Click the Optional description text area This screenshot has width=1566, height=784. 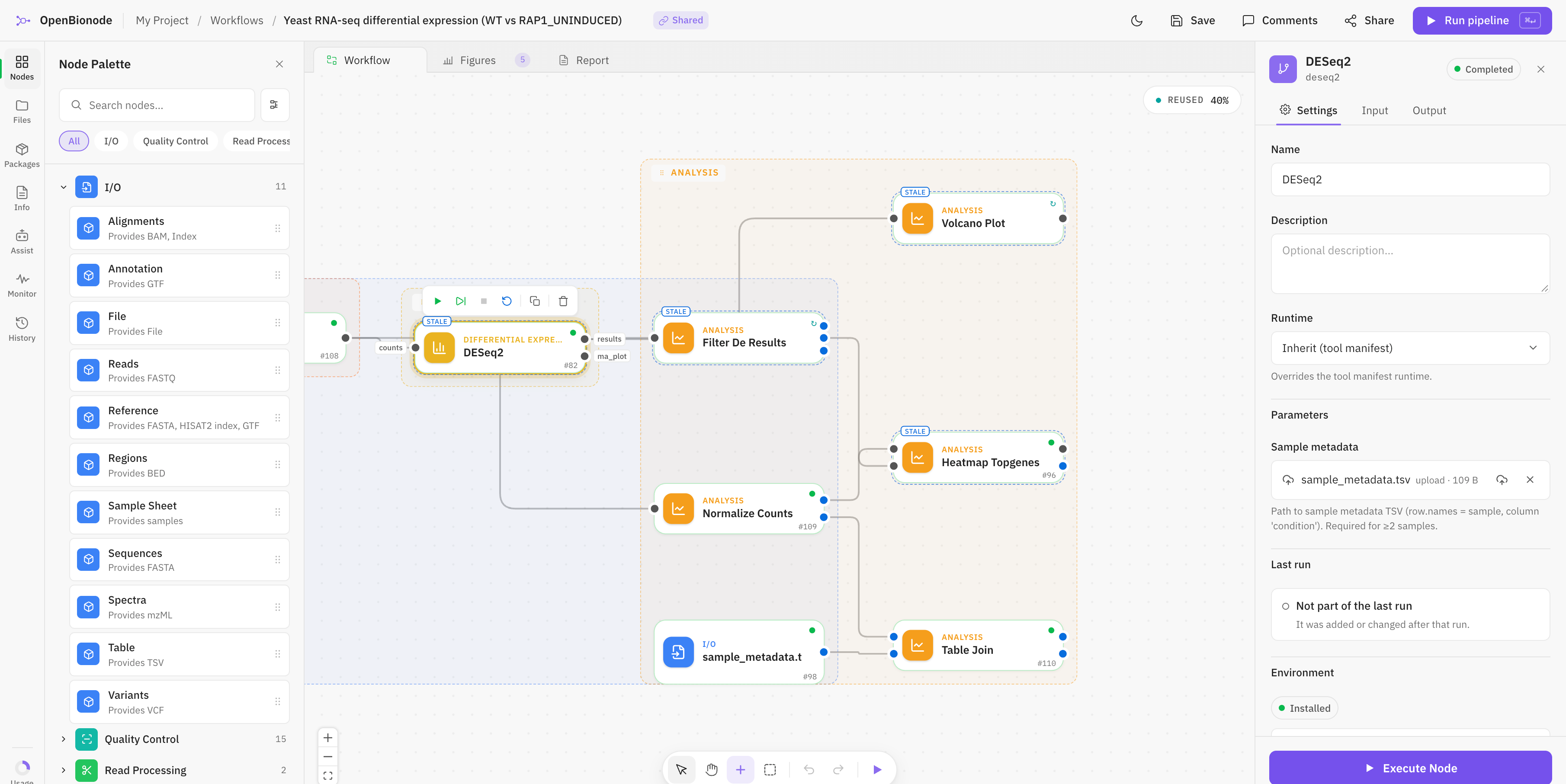[1410, 263]
